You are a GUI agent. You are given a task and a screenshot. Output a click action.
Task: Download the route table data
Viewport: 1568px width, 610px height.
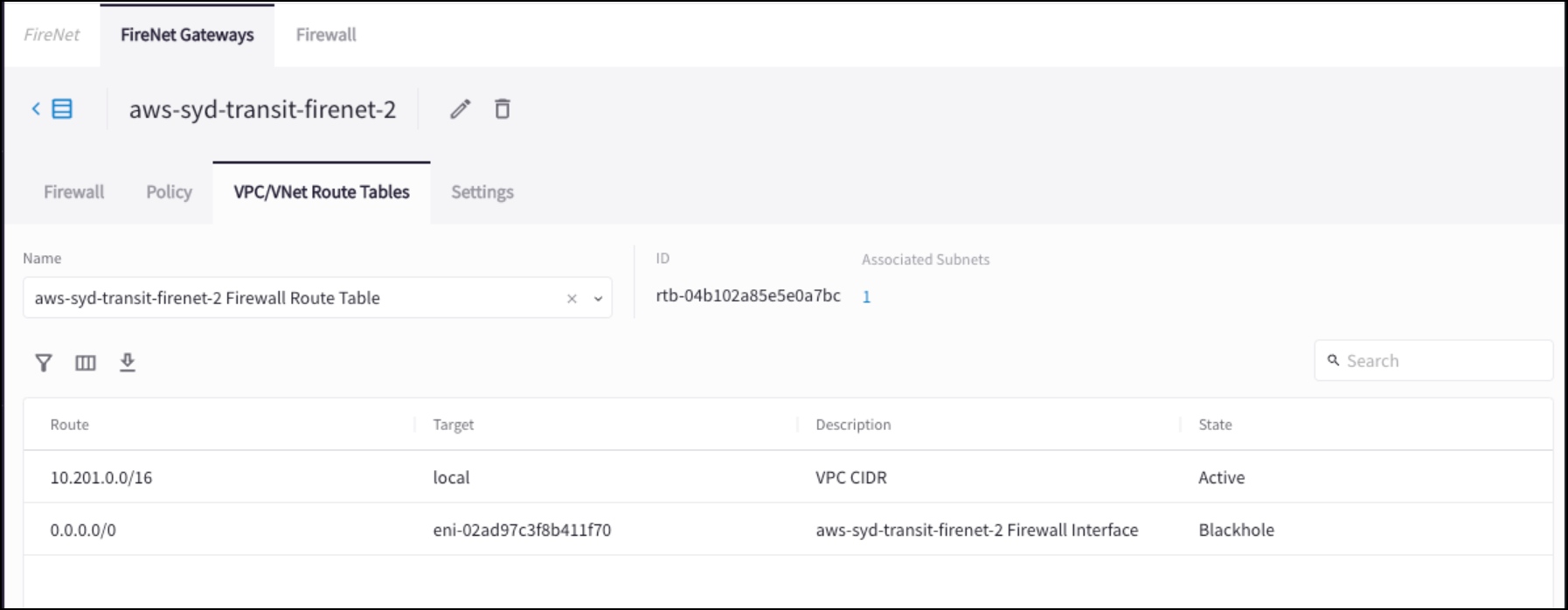[128, 362]
